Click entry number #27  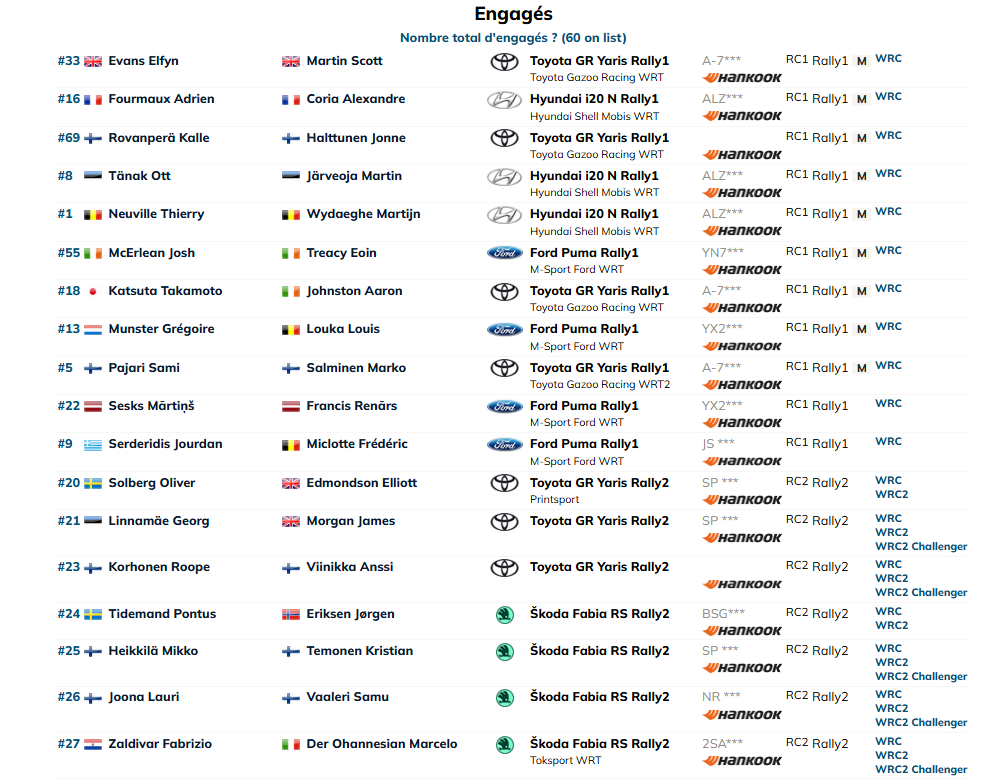click(69, 744)
